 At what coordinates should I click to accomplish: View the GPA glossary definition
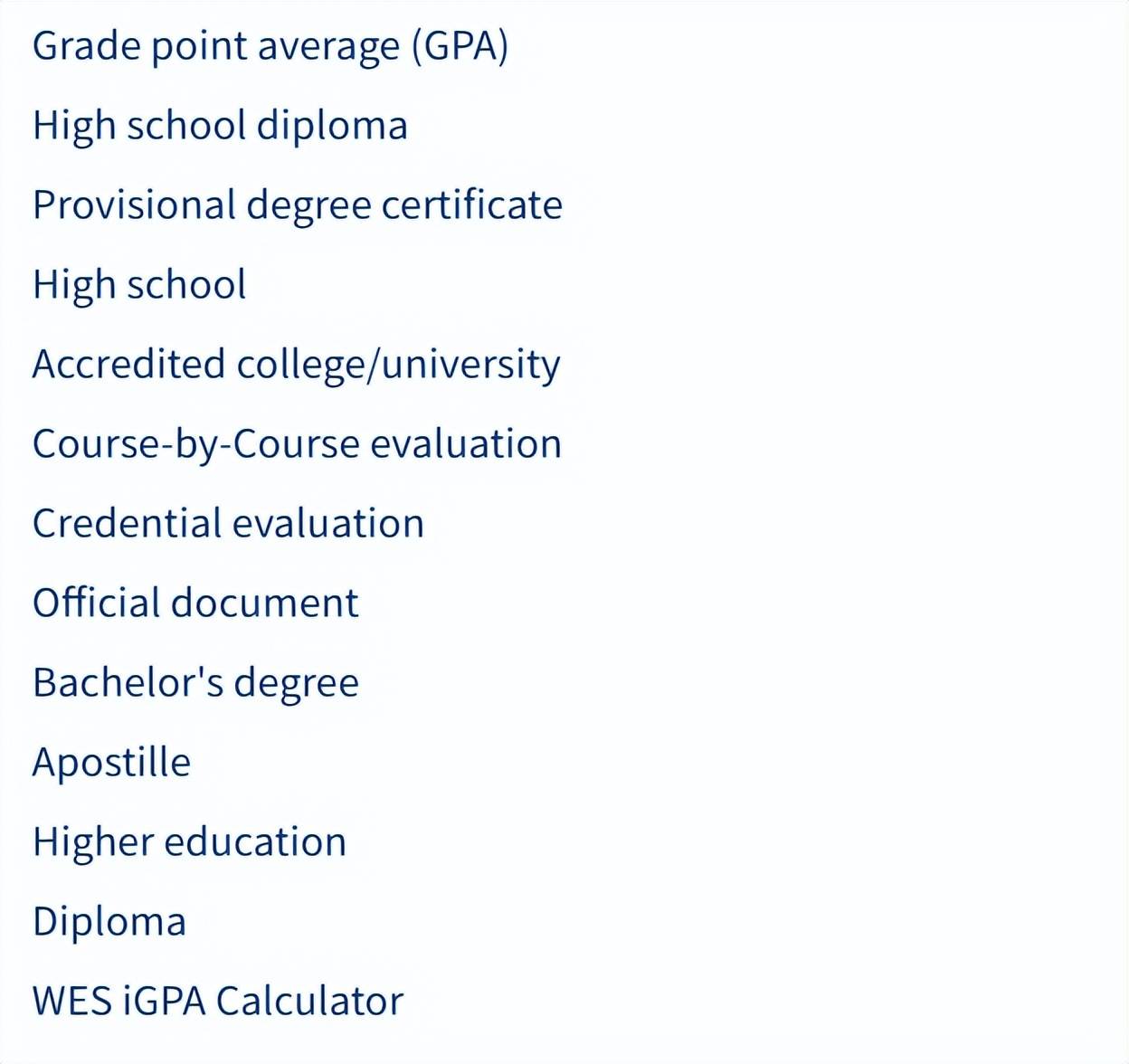coord(270,47)
